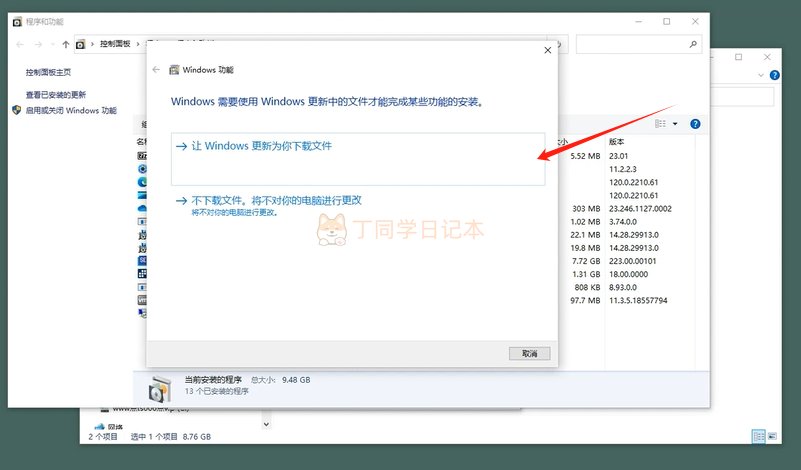The width and height of the screenshot is (801, 470).
Task: Maximize the back Explorer window
Action: (x=739, y=57)
